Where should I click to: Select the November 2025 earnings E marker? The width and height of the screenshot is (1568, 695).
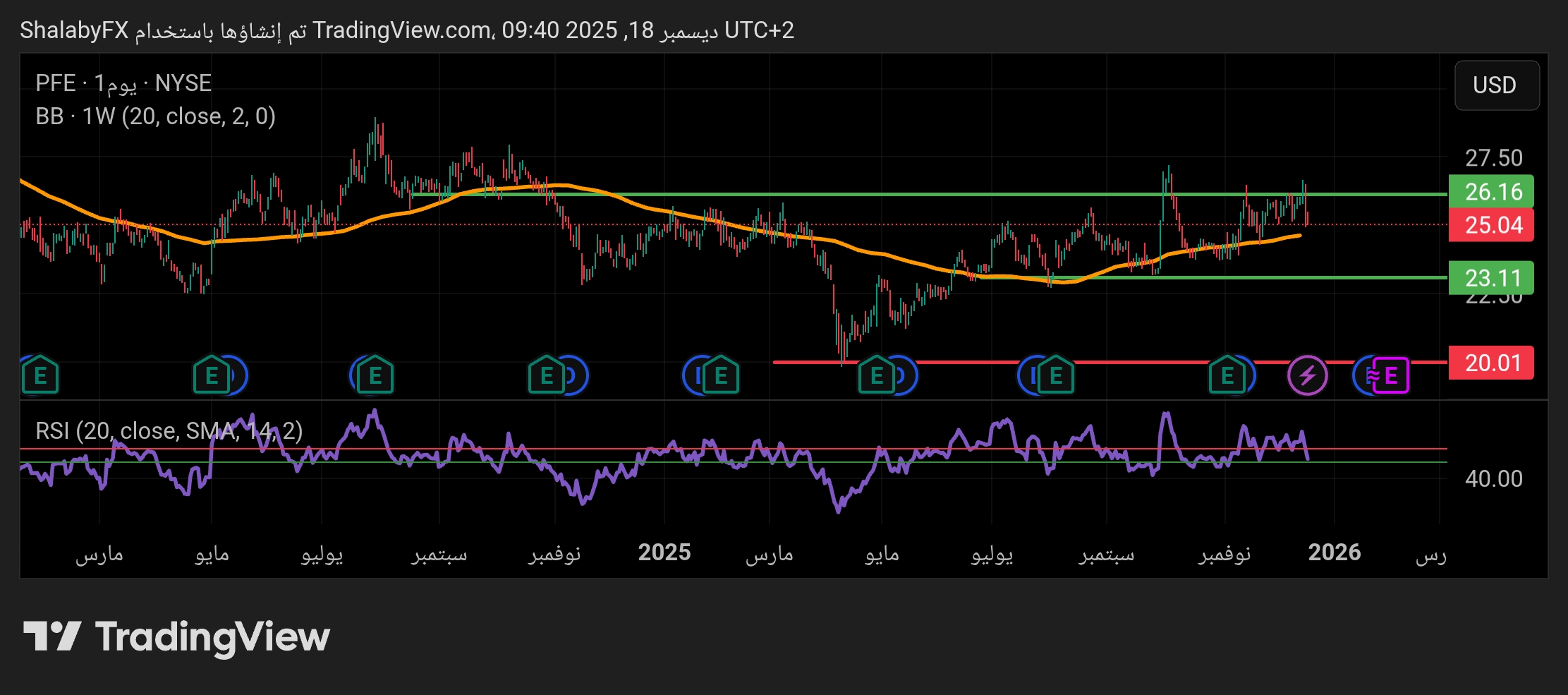point(1227,375)
